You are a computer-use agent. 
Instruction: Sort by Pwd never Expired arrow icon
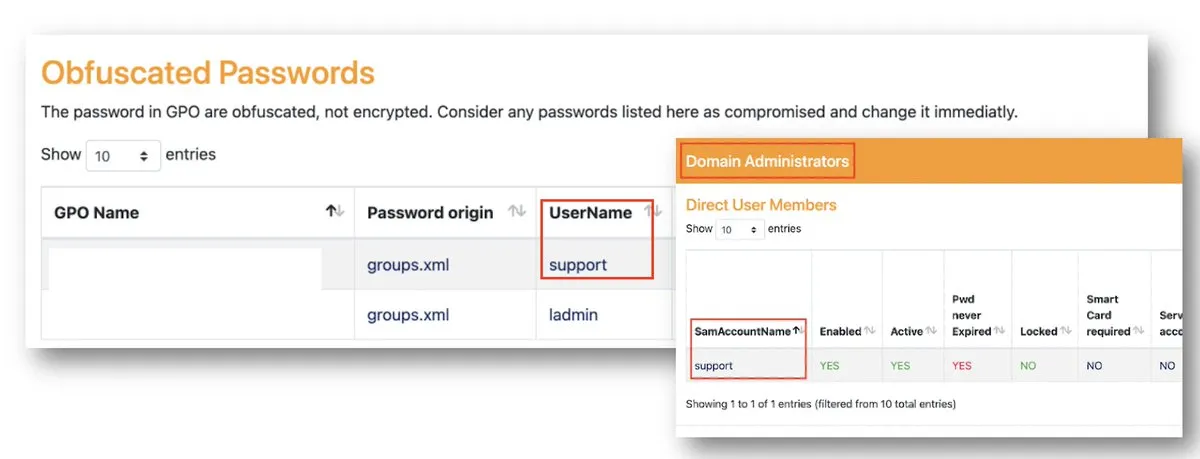pyautogui.click(x=1000, y=331)
